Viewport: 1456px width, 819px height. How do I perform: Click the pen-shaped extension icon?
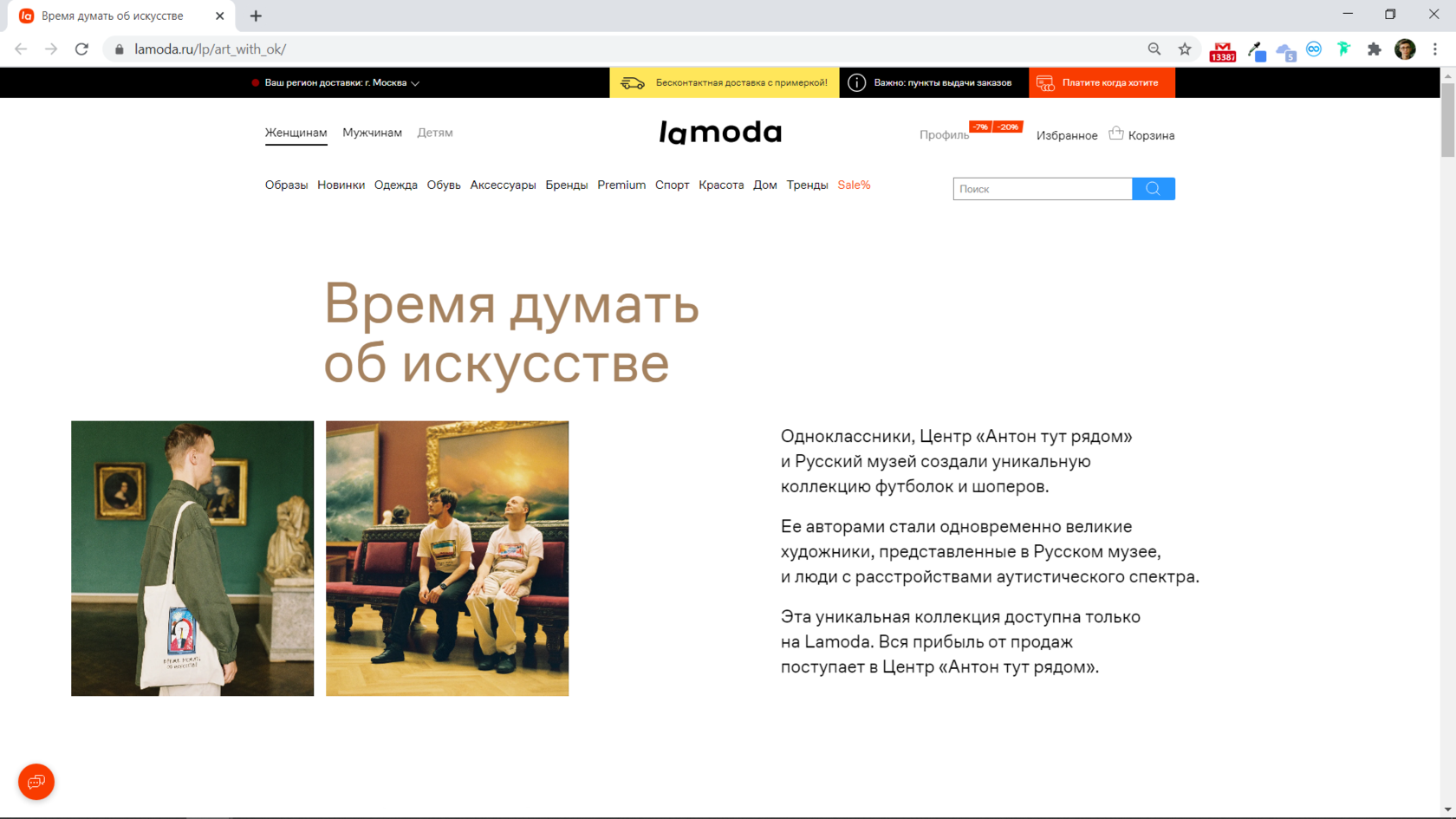(1256, 51)
